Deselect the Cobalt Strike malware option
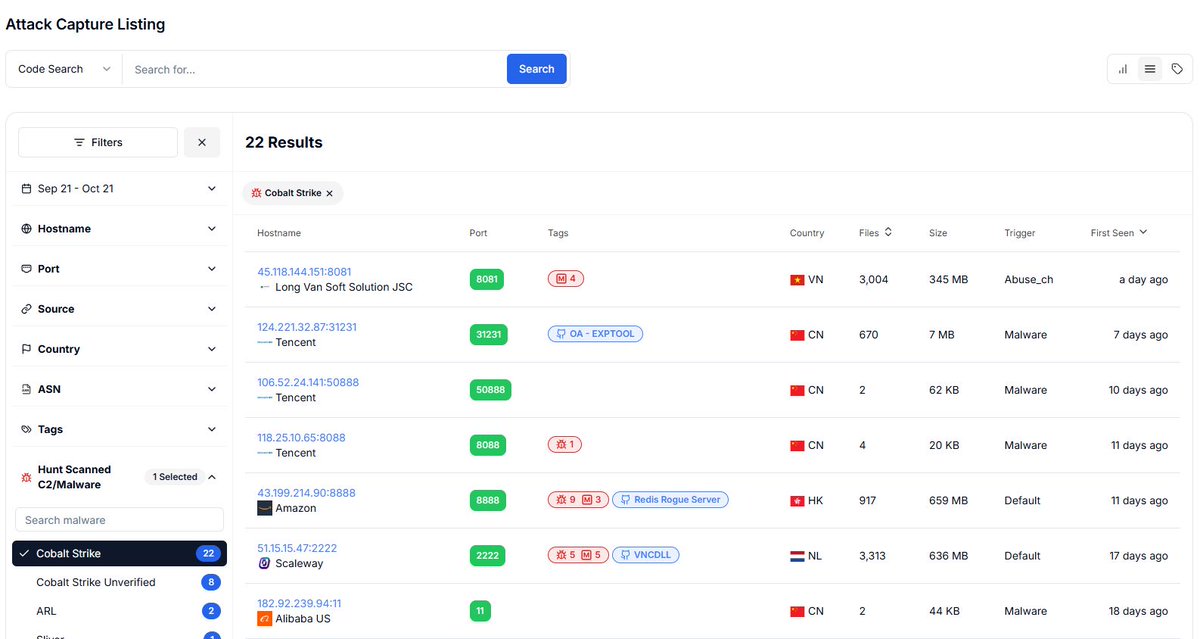The width and height of the screenshot is (1200, 639). pyautogui.click(x=119, y=553)
